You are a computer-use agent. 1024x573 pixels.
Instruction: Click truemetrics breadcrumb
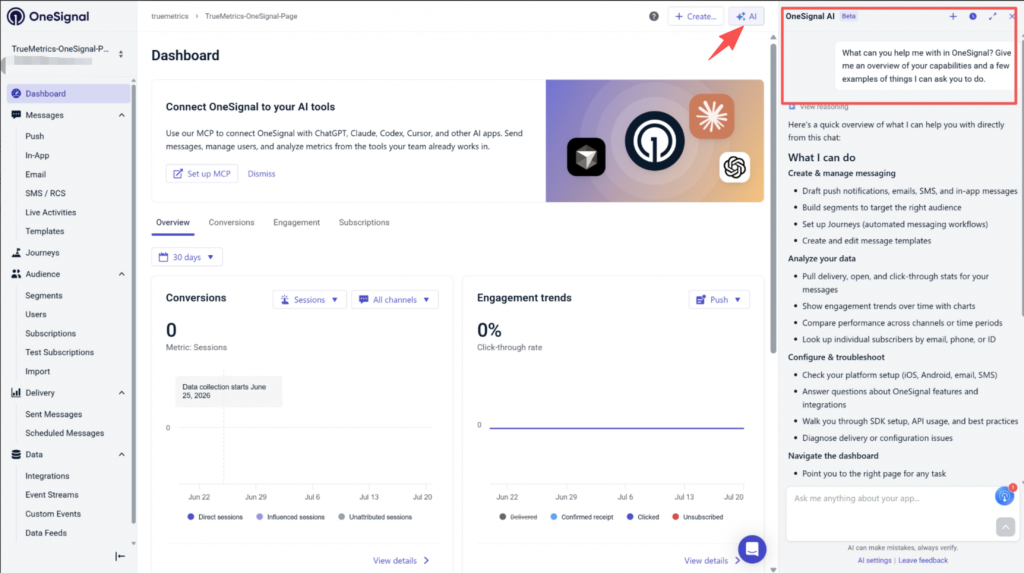click(170, 16)
